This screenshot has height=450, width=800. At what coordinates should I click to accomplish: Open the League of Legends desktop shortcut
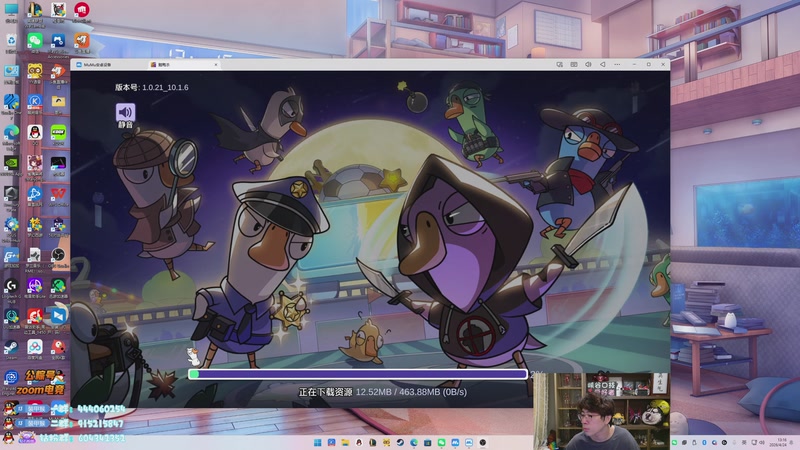click(35, 12)
